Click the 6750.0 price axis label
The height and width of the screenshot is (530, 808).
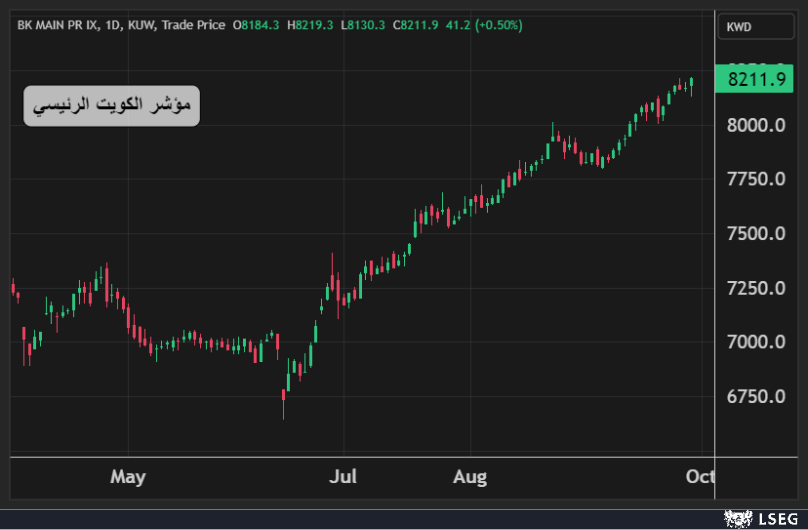tap(755, 396)
